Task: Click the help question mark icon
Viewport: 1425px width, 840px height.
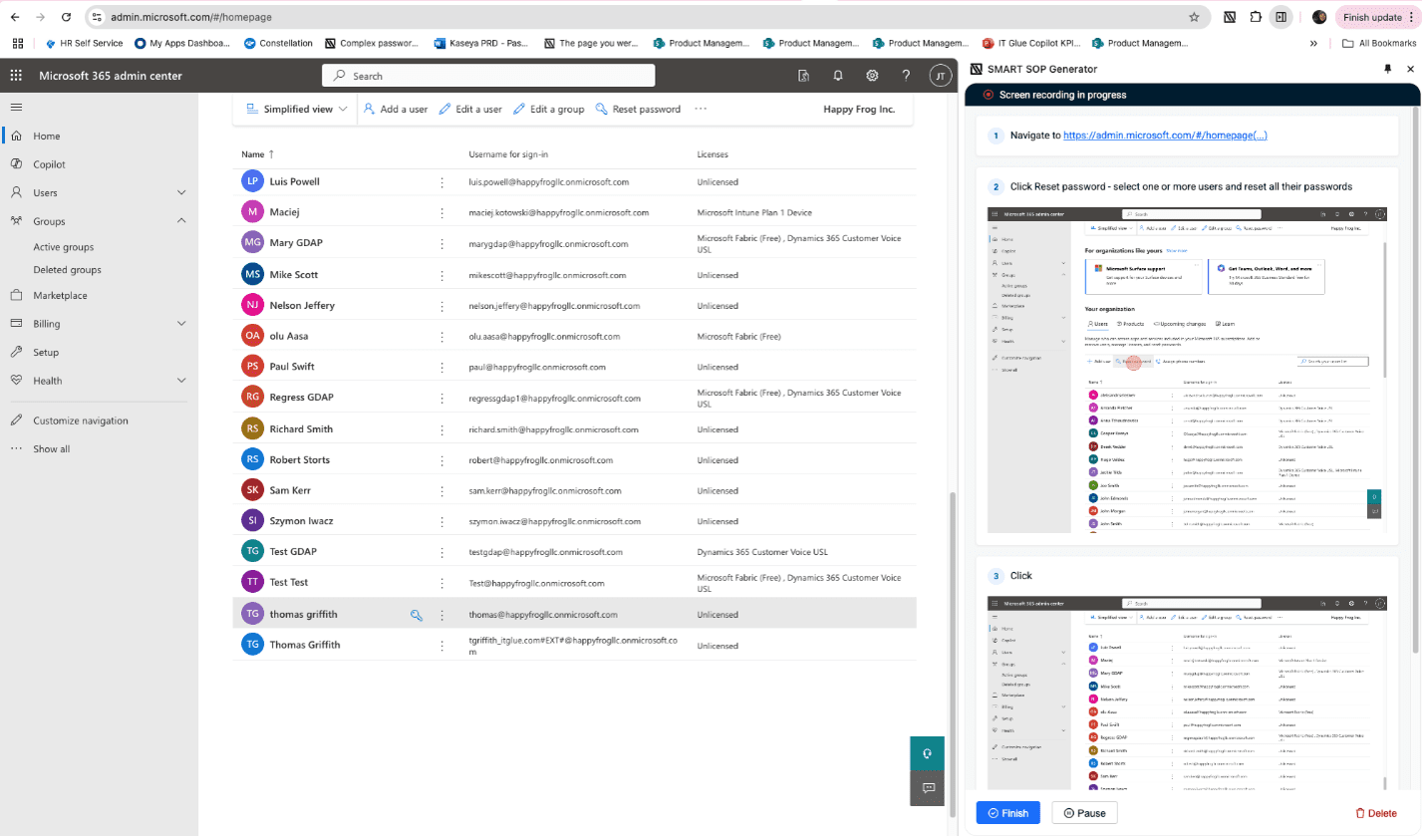Action: click(x=906, y=76)
